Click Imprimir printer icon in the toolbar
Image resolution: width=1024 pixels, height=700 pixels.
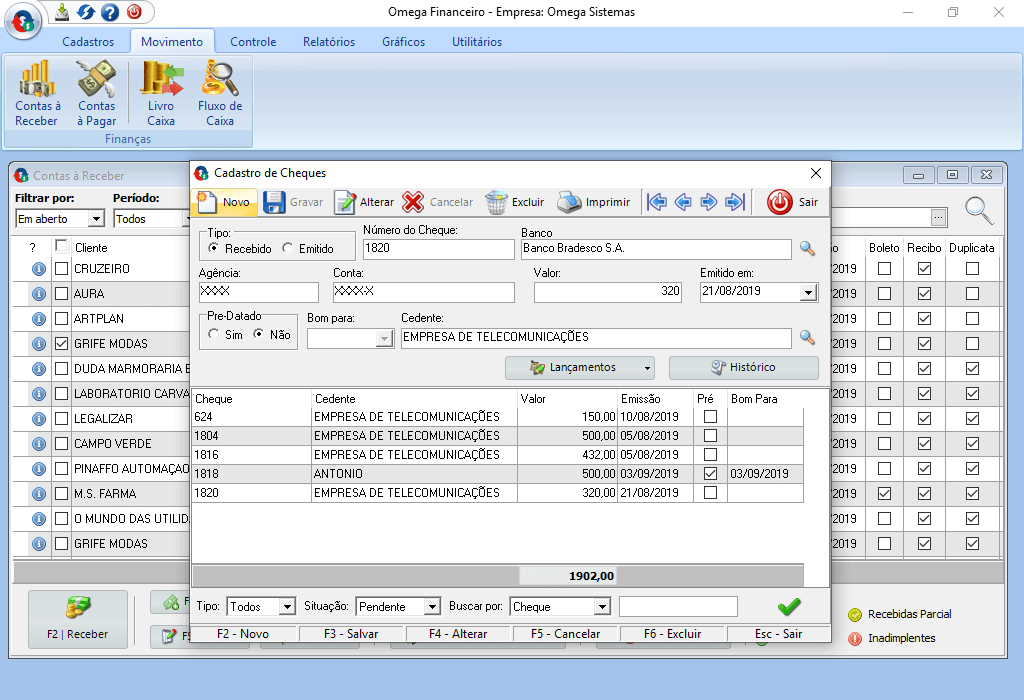594,202
